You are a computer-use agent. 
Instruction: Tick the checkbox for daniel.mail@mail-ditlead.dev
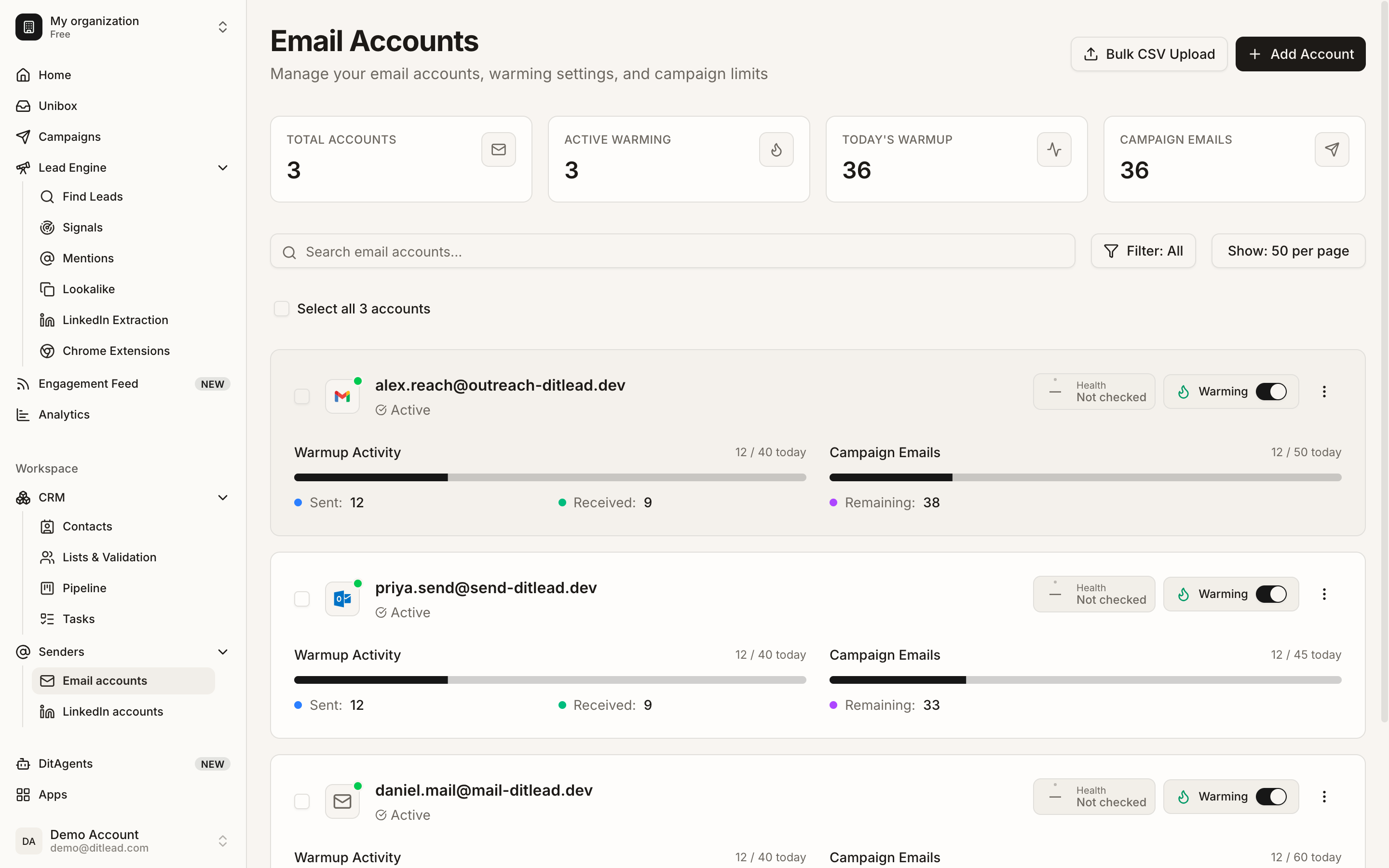302,801
